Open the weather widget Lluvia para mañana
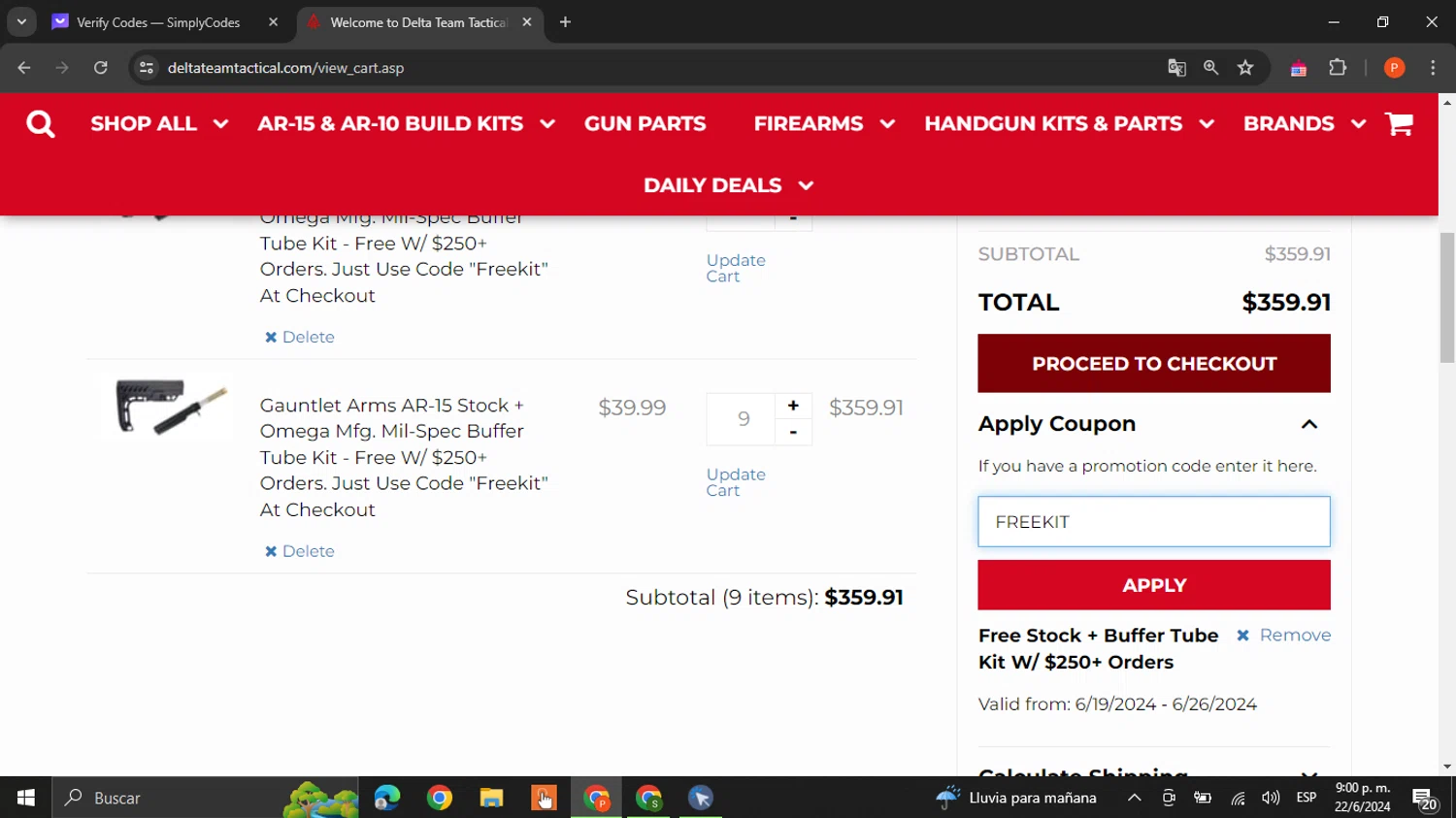This screenshot has width=1456, height=818. pyautogui.click(x=1016, y=798)
